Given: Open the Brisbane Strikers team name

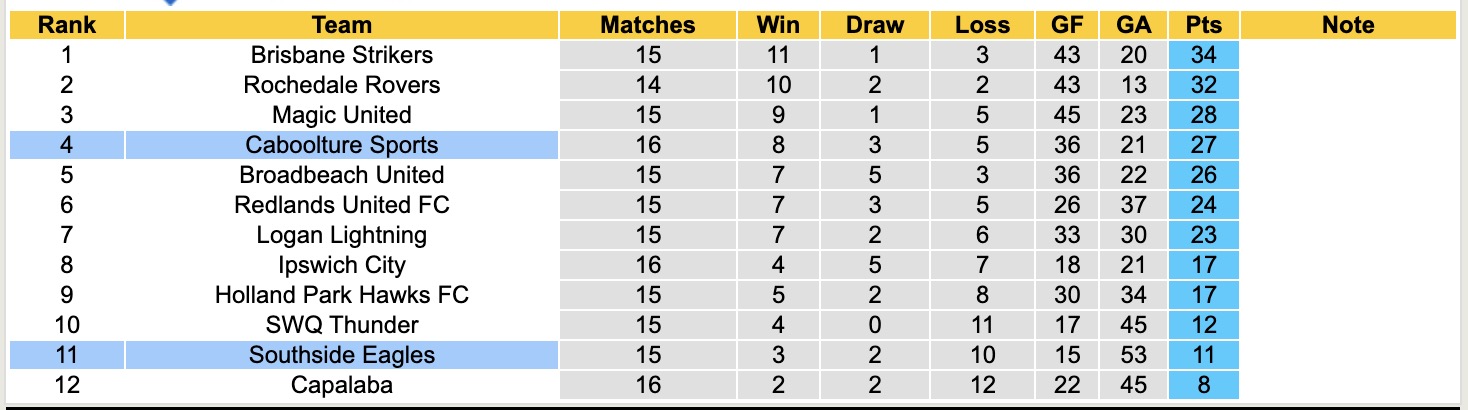Looking at the screenshot, I should click(x=342, y=55).
